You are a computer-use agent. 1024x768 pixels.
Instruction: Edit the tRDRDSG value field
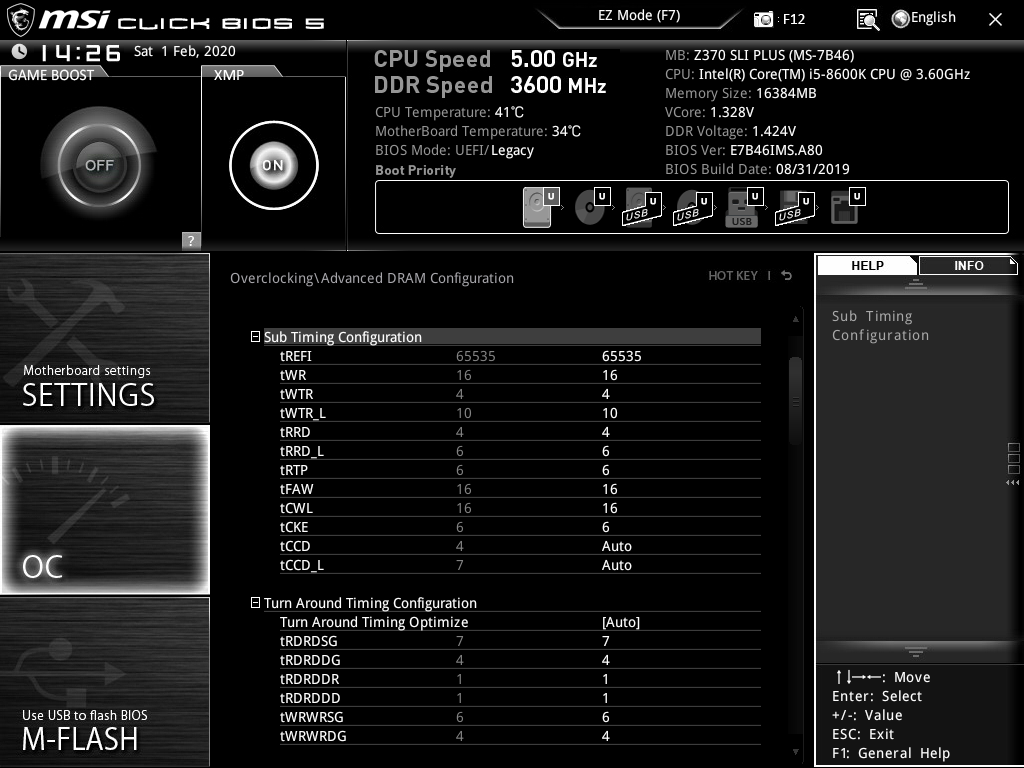click(605, 641)
